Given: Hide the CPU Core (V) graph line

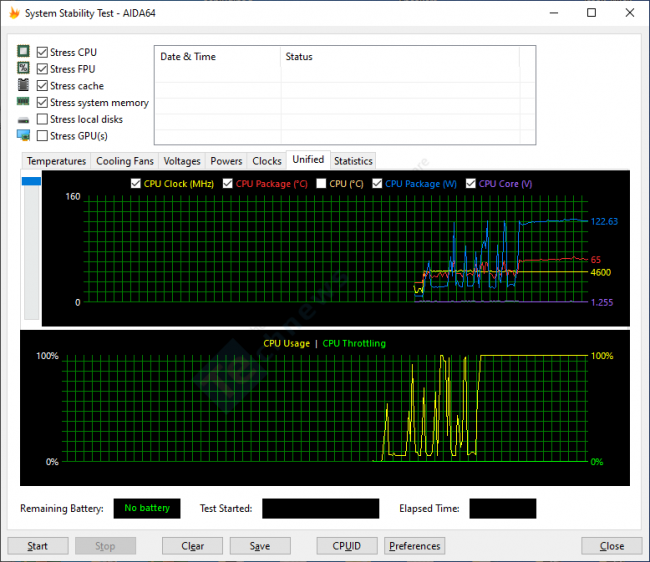Looking at the screenshot, I should (471, 183).
